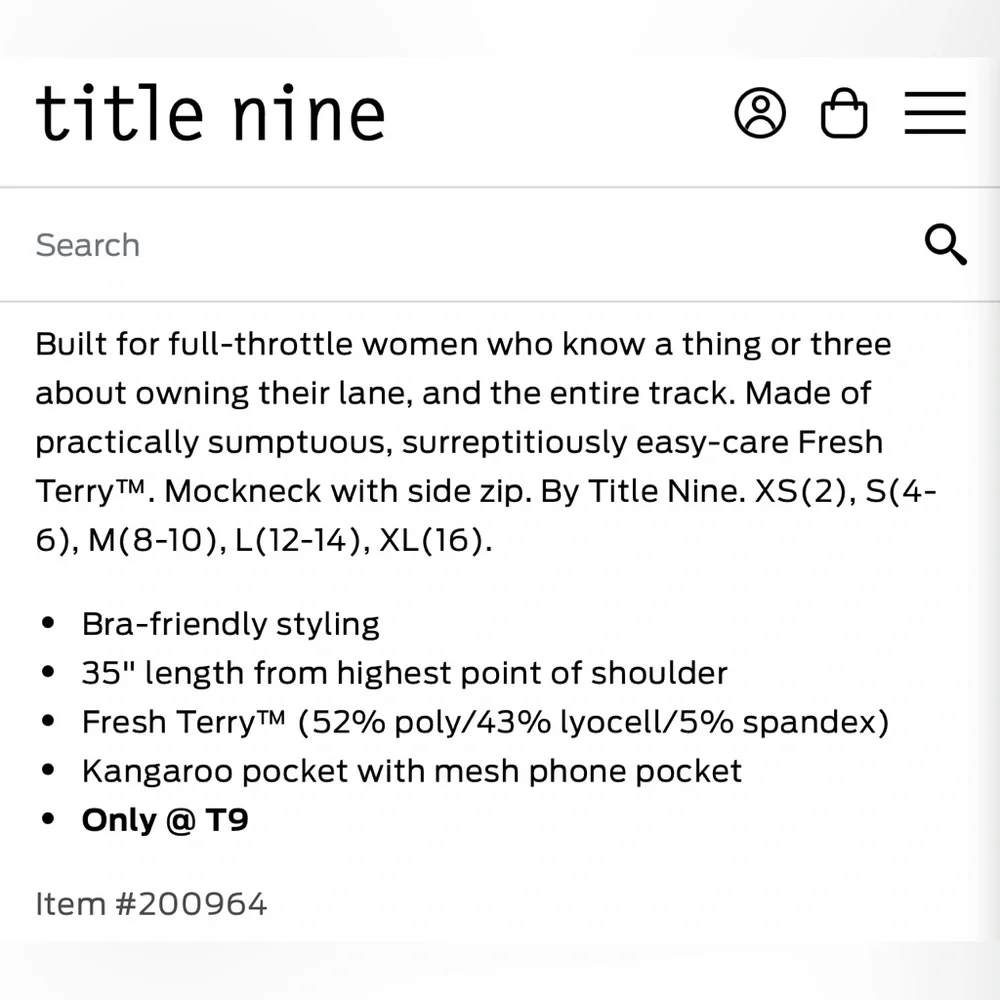Click the magnifying glass search icon

945,244
